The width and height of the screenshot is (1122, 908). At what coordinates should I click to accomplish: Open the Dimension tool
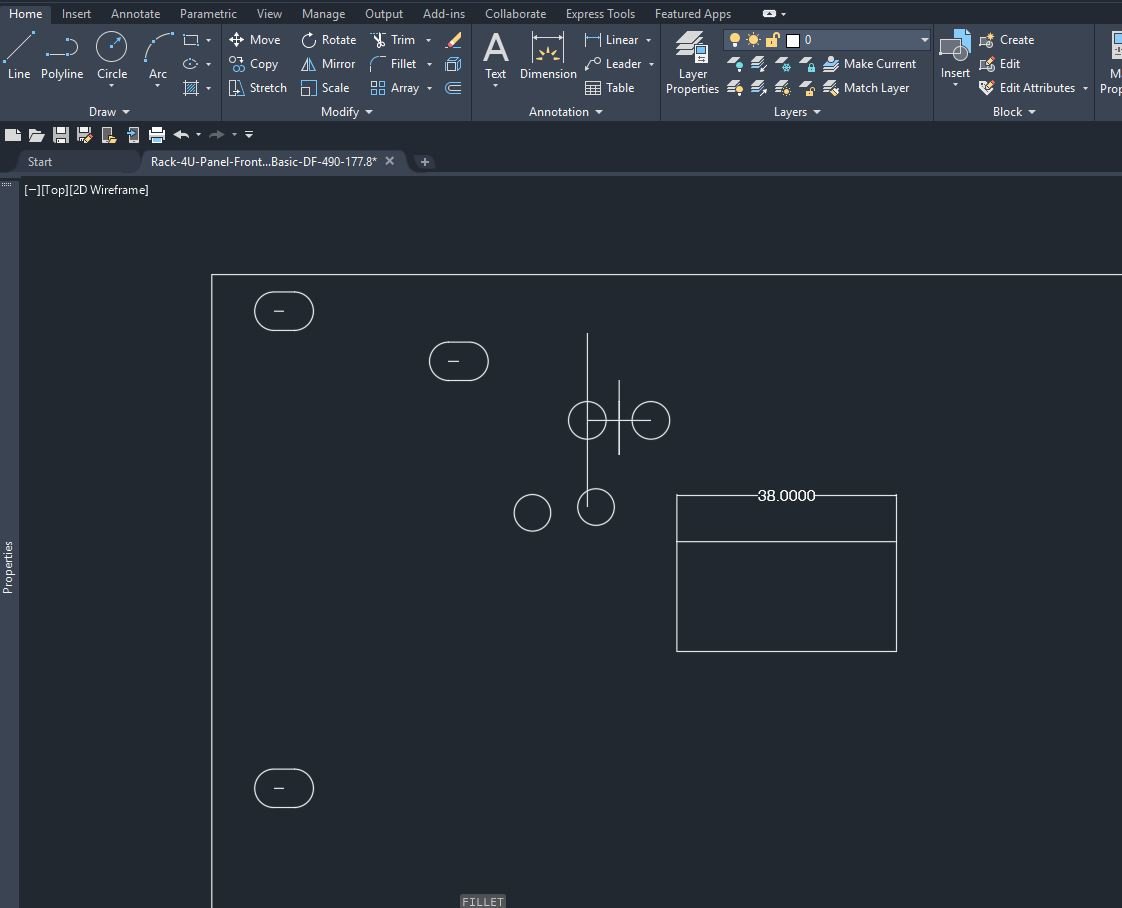pyautogui.click(x=548, y=56)
